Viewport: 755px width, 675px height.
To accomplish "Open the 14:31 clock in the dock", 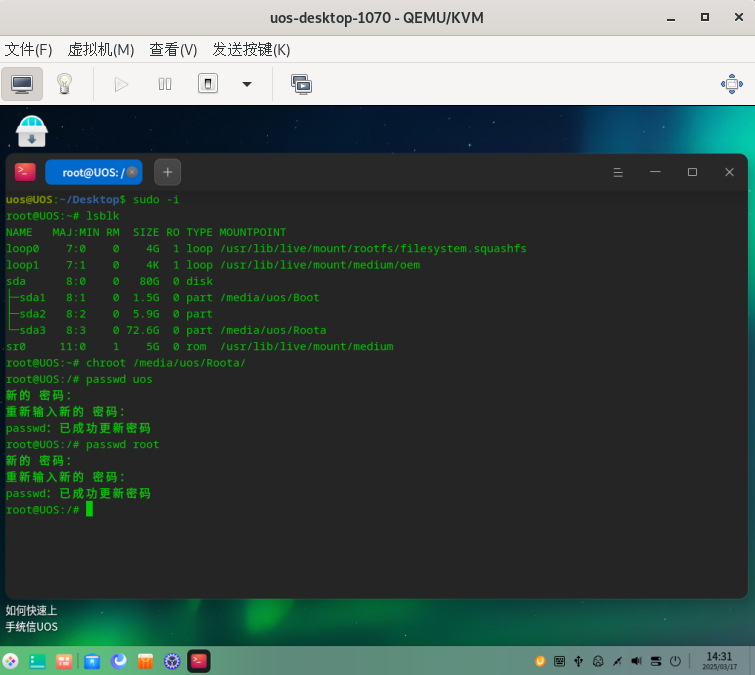I will pos(719,661).
